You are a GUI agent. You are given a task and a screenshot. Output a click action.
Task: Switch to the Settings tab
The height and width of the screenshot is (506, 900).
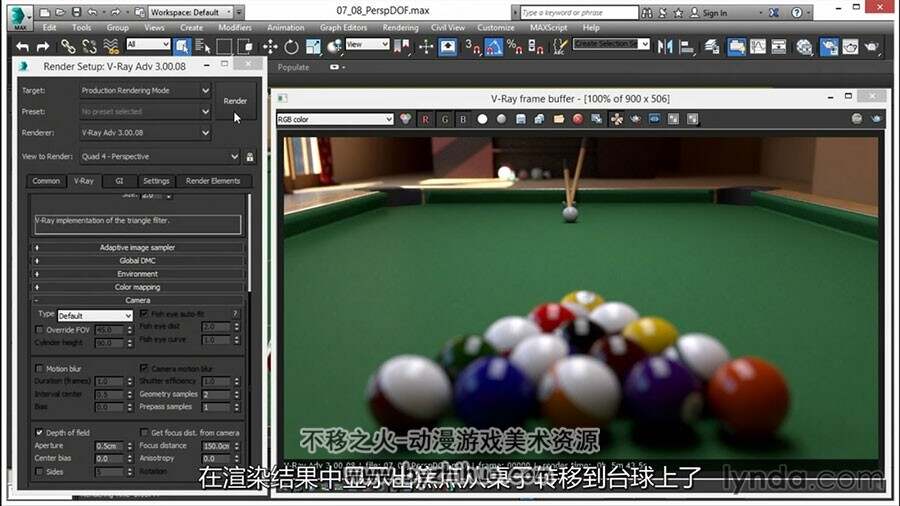coord(156,181)
